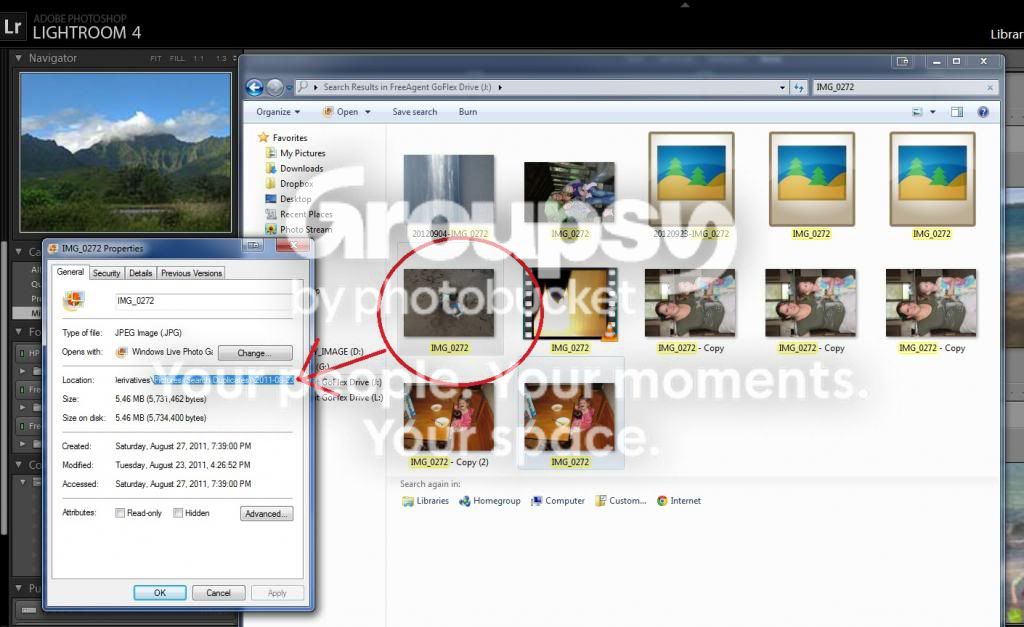1024x627 pixels.
Task: Expand the Open dropdown arrow
Action: point(368,112)
